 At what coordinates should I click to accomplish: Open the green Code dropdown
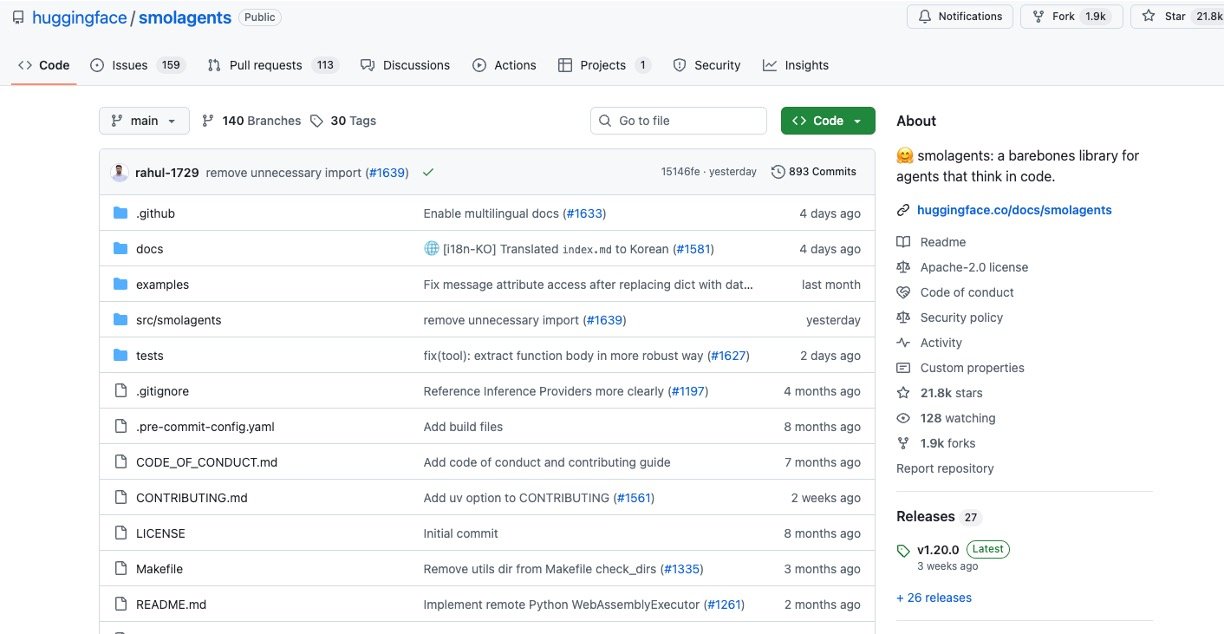click(x=827, y=121)
